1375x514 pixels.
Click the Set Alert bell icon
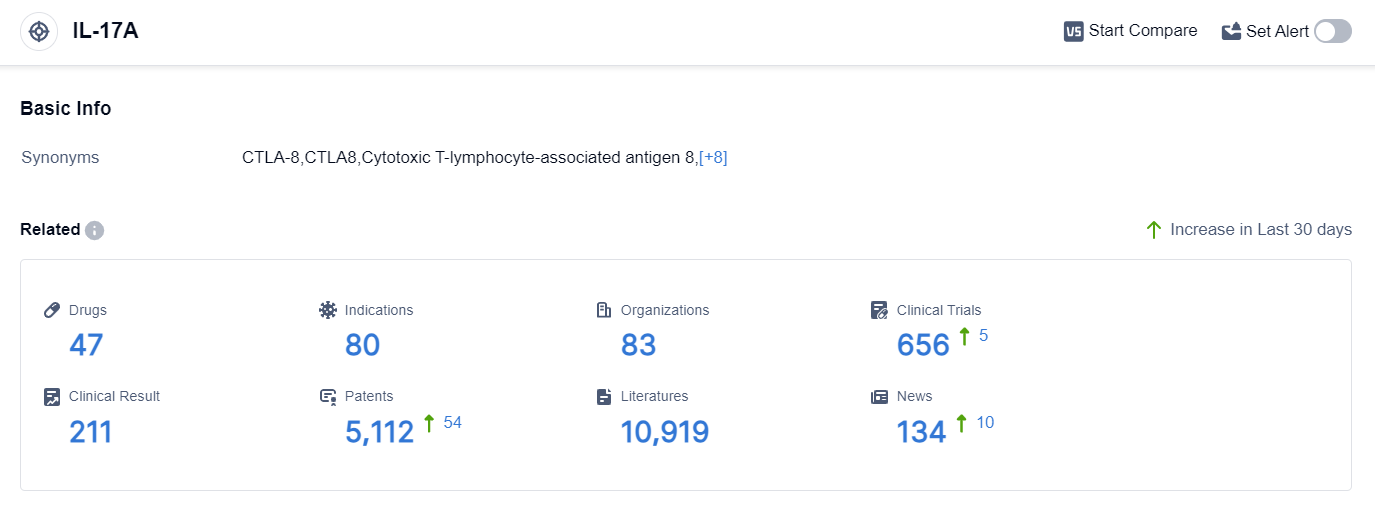click(x=1231, y=31)
